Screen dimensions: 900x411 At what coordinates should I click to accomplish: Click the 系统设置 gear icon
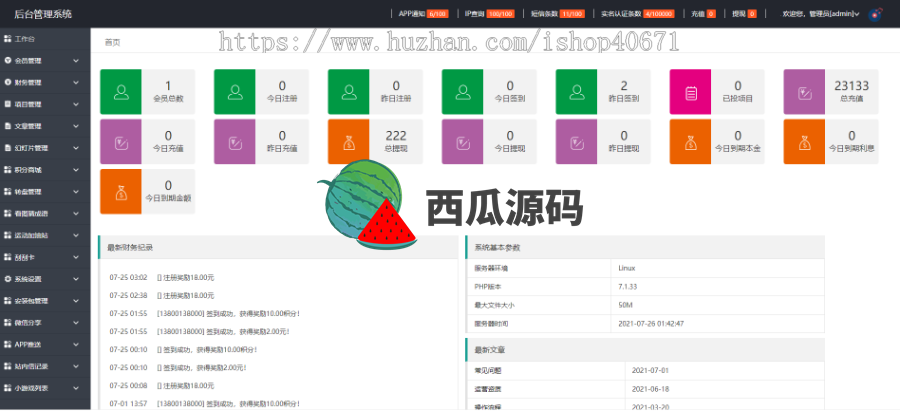7,278
